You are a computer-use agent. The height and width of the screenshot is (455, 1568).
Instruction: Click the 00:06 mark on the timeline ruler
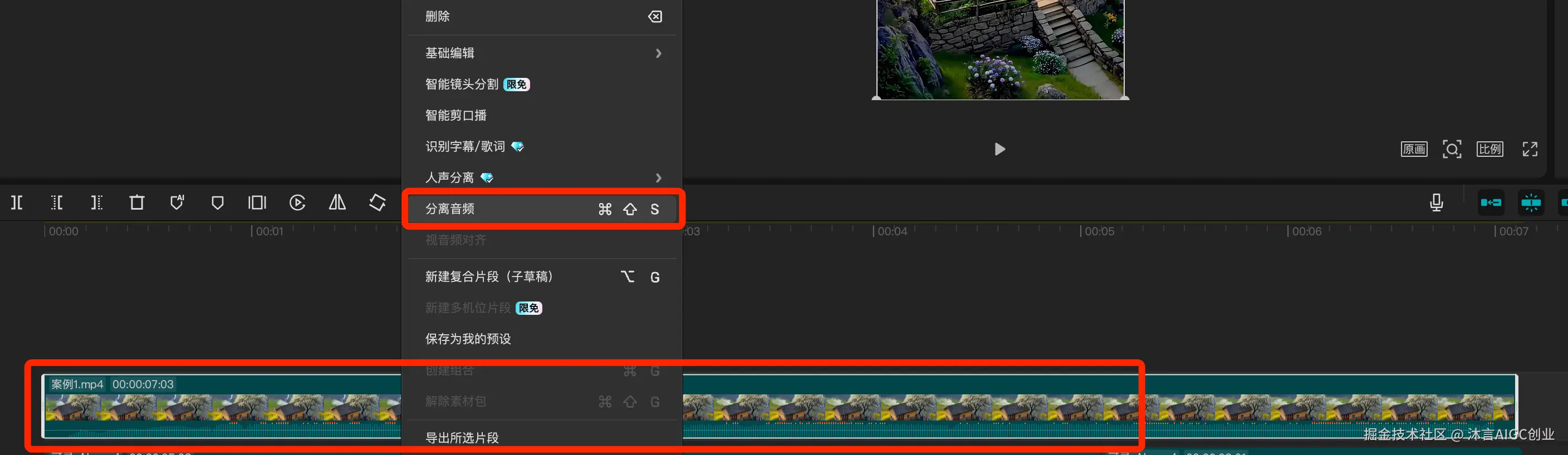click(x=1306, y=231)
